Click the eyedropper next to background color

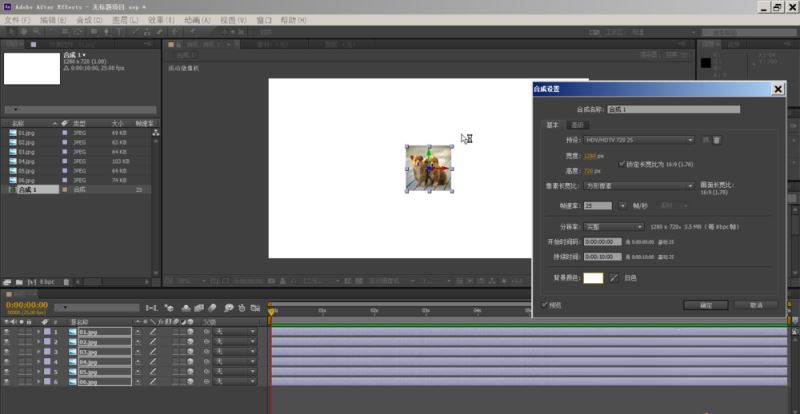(614, 278)
